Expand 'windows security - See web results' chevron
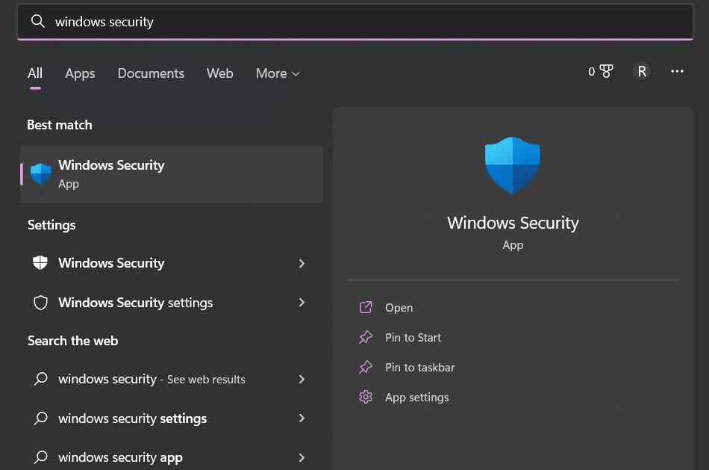The height and width of the screenshot is (470, 709). click(302, 379)
